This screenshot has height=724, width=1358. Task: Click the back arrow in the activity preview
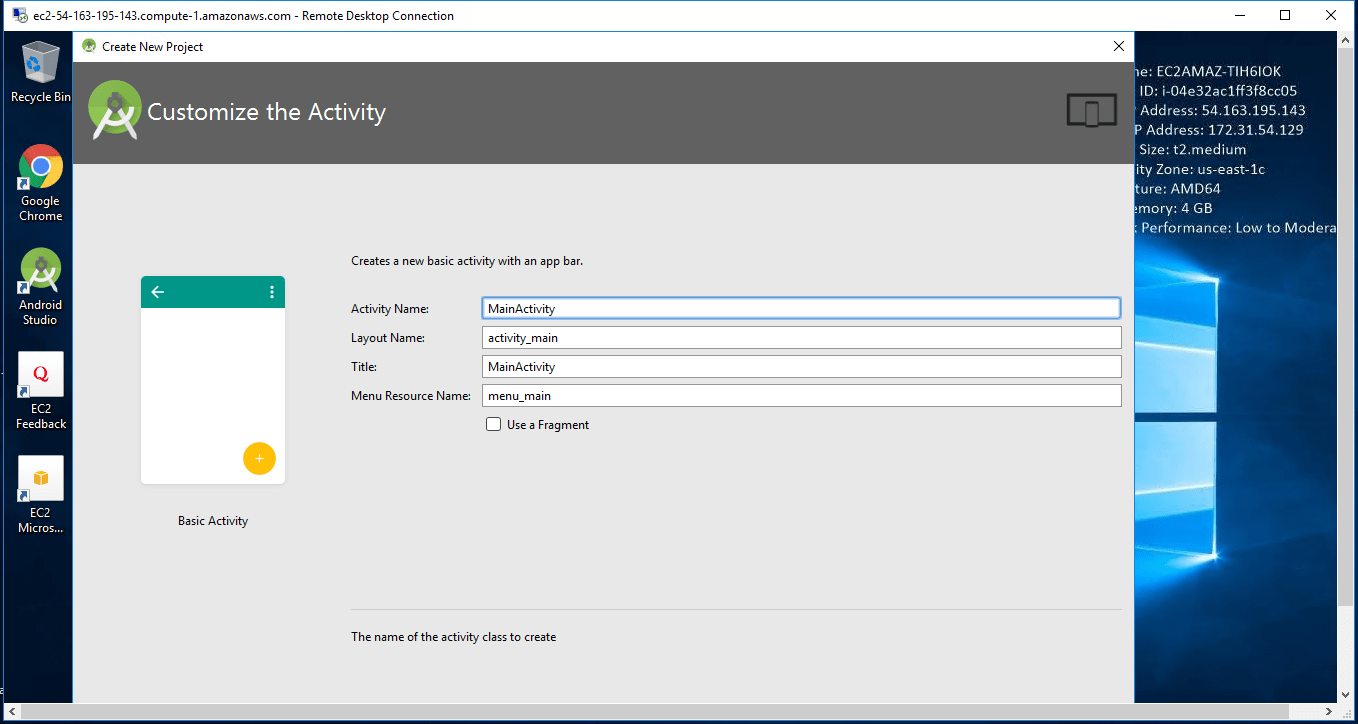click(158, 292)
